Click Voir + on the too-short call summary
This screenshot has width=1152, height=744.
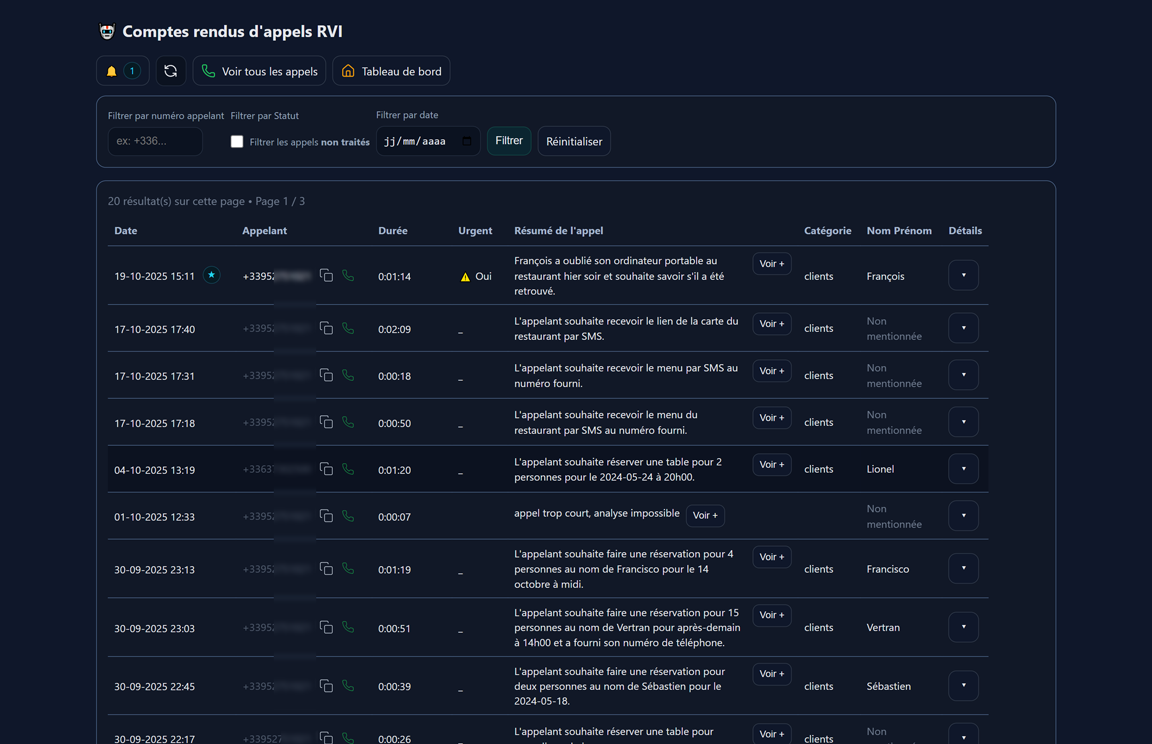[x=705, y=516]
